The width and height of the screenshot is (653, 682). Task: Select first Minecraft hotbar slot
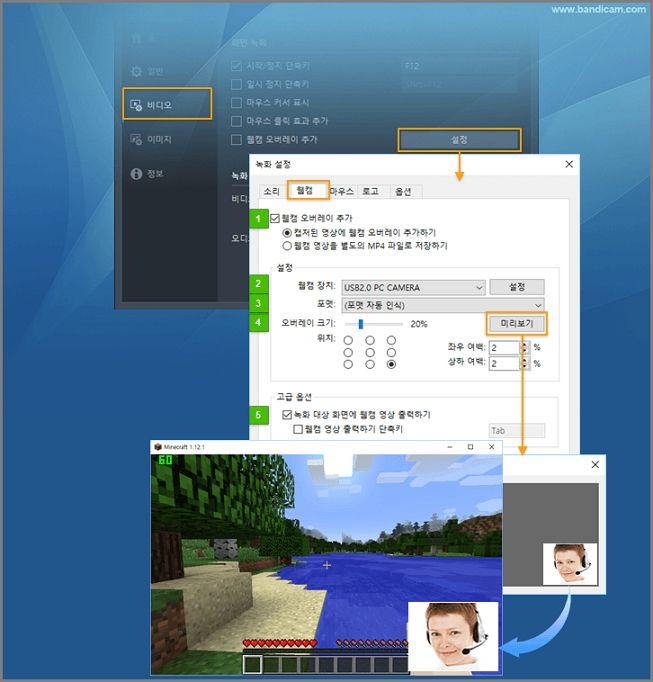(x=252, y=664)
